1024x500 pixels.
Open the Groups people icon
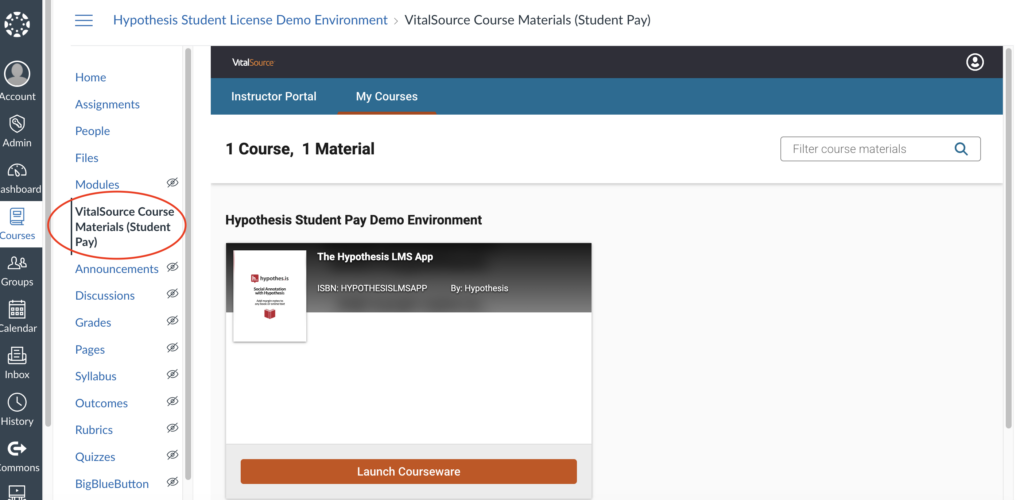(17, 263)
